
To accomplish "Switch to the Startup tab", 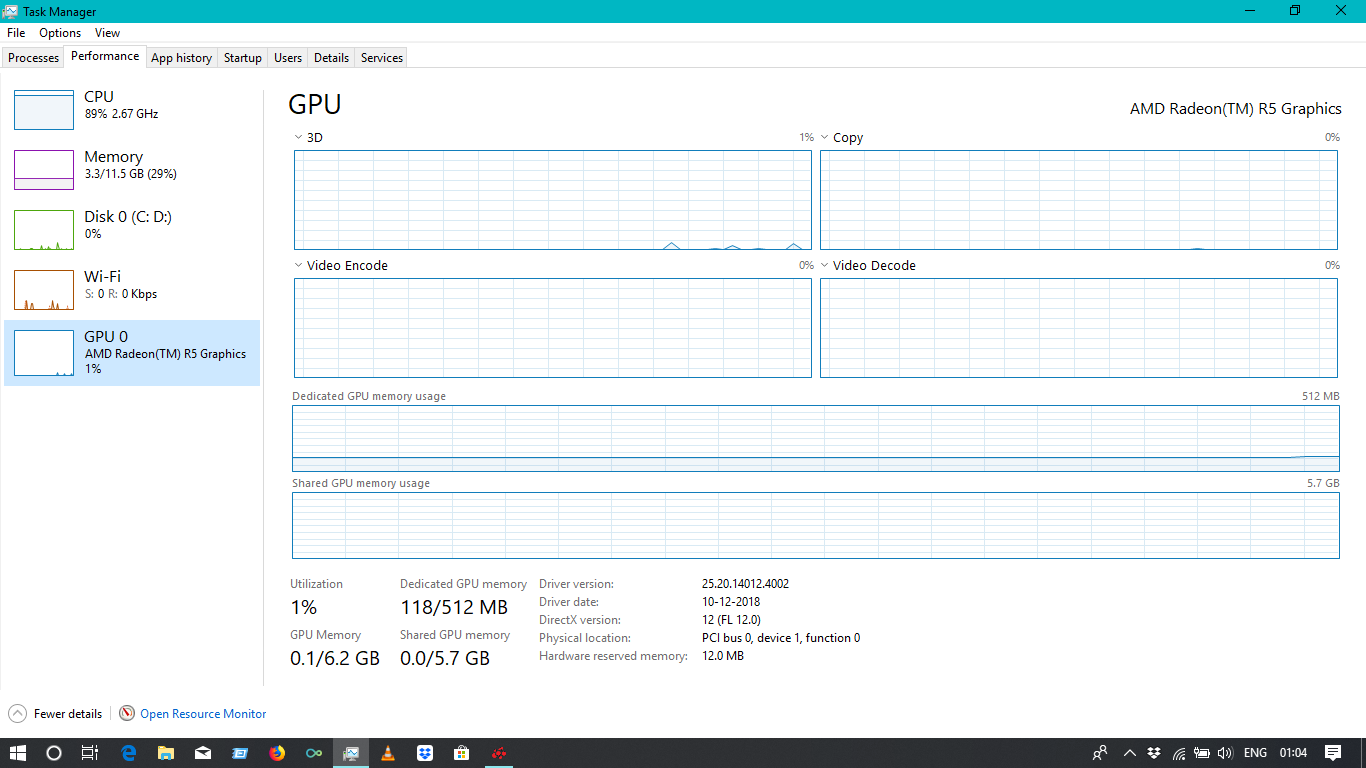I will point(242,58).
